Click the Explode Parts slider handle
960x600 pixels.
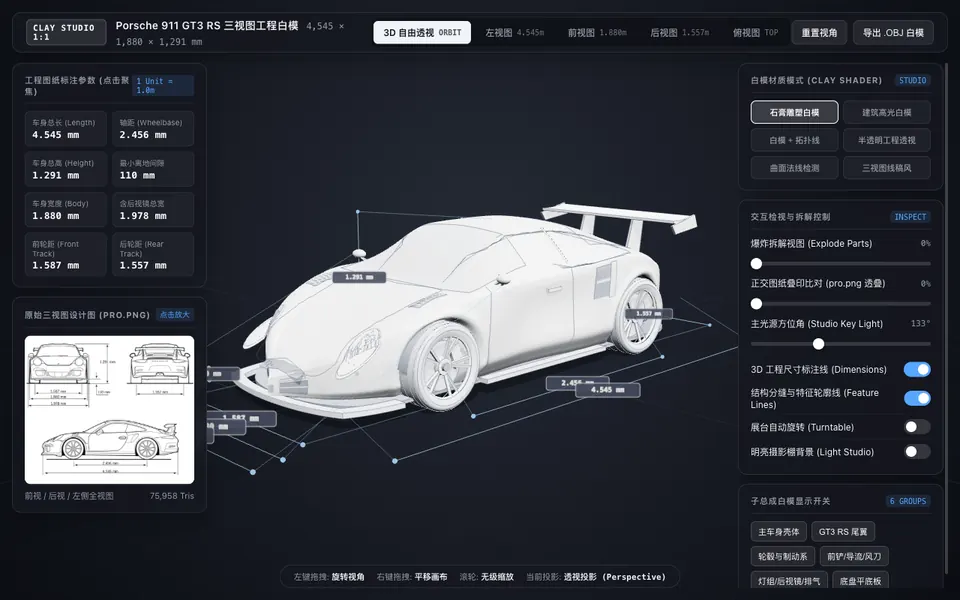click(x=757, y=264)
